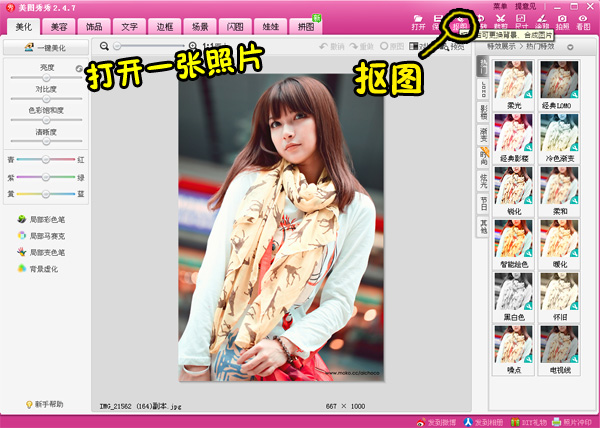Click the 打开 (Open) icon in top toolbar
The height and width of the screenshot is (428, 600).
click(418, 22)
